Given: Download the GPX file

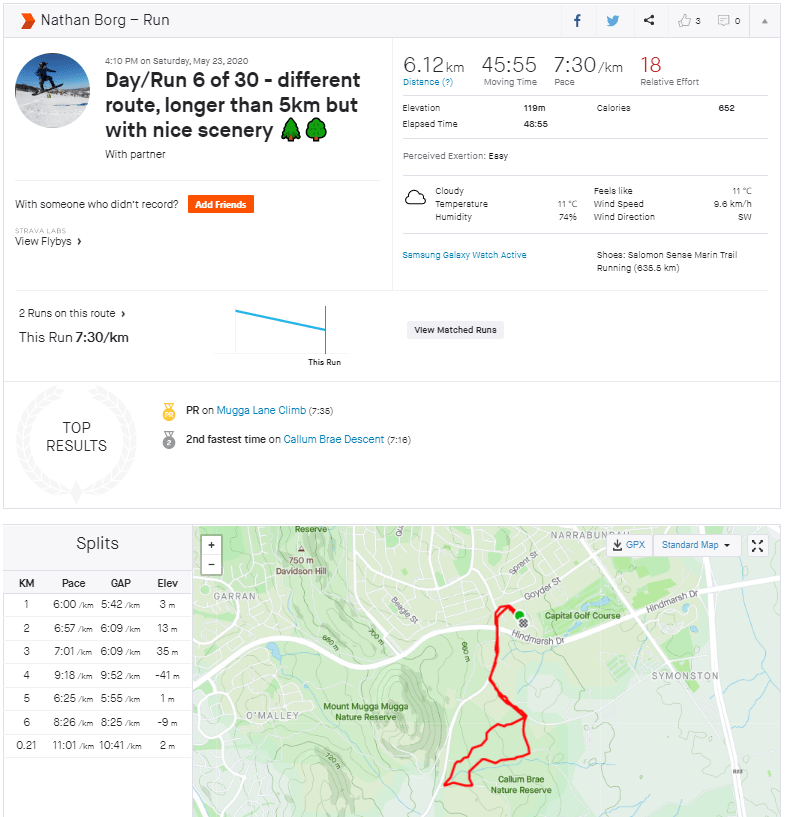Looking at the screenshot, I should pos(629,545).
